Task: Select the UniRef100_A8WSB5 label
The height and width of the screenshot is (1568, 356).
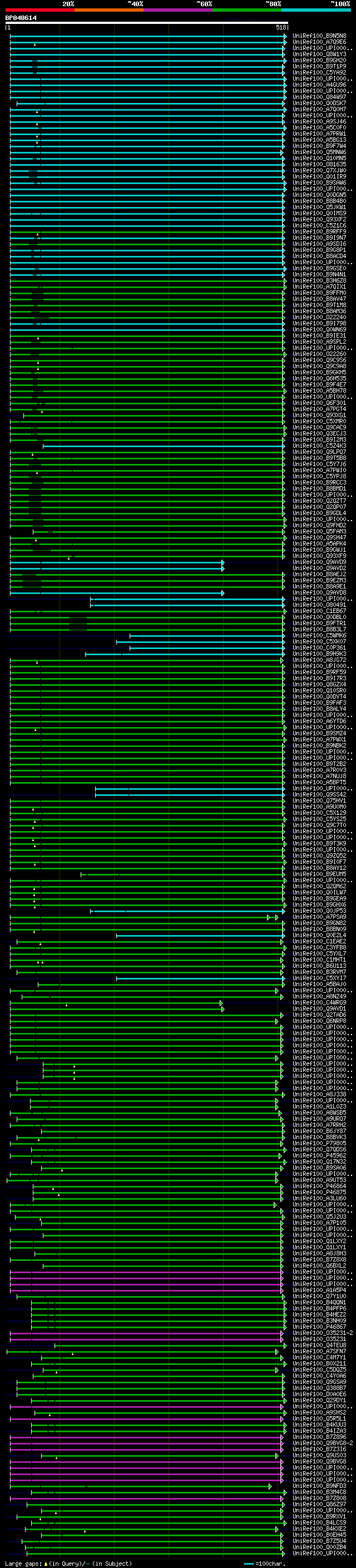Action: (x=319, y=1112)
